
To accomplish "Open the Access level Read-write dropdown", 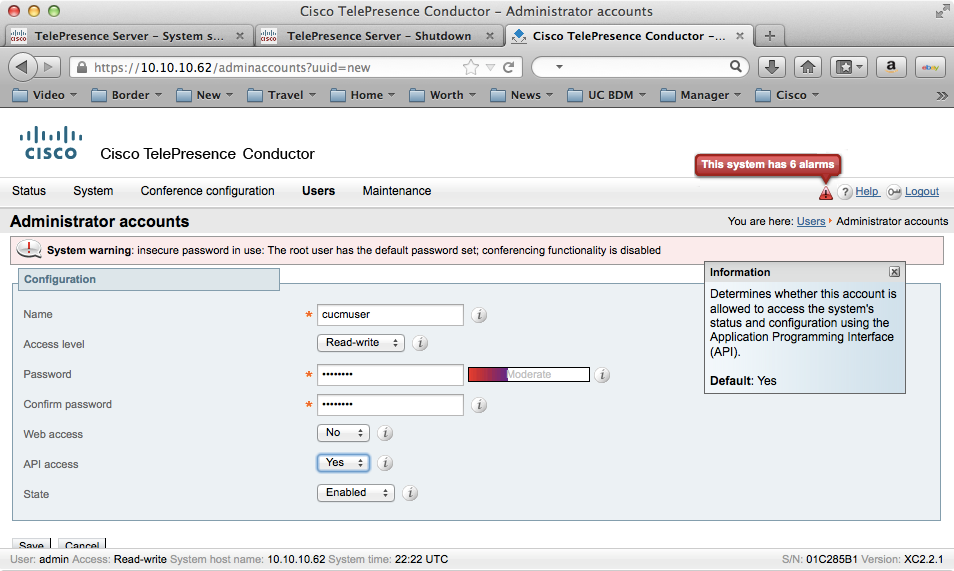I will pyautogui.click(x=361, y=343).
